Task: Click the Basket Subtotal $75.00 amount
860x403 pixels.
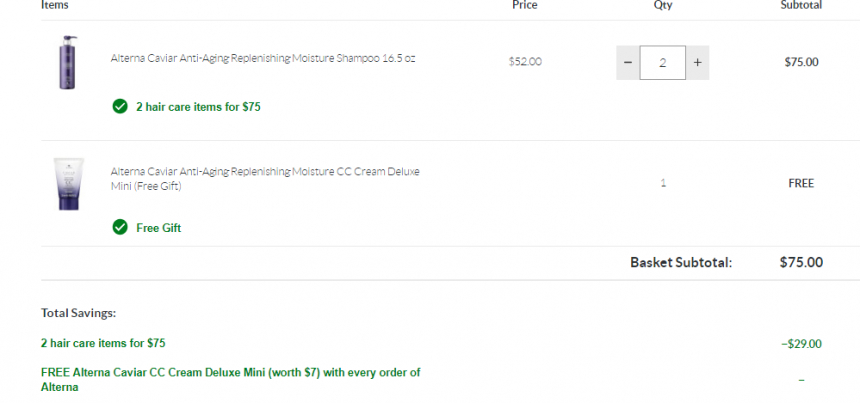Action: pos(801,262)
